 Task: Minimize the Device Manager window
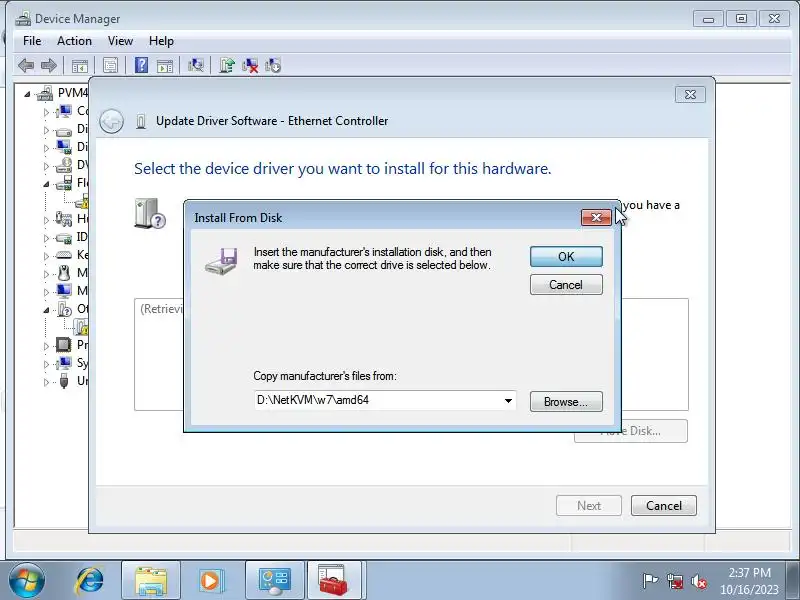pos(708,19)
